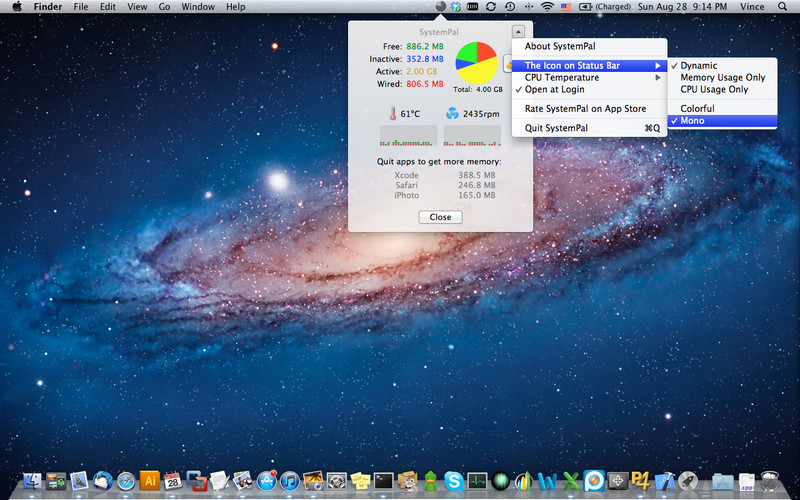The width and height of the screenshot is (800, 500).
Task: Open Xcode hammer icon in Dock
Action: pyautogui.click(x=664, y=481)
